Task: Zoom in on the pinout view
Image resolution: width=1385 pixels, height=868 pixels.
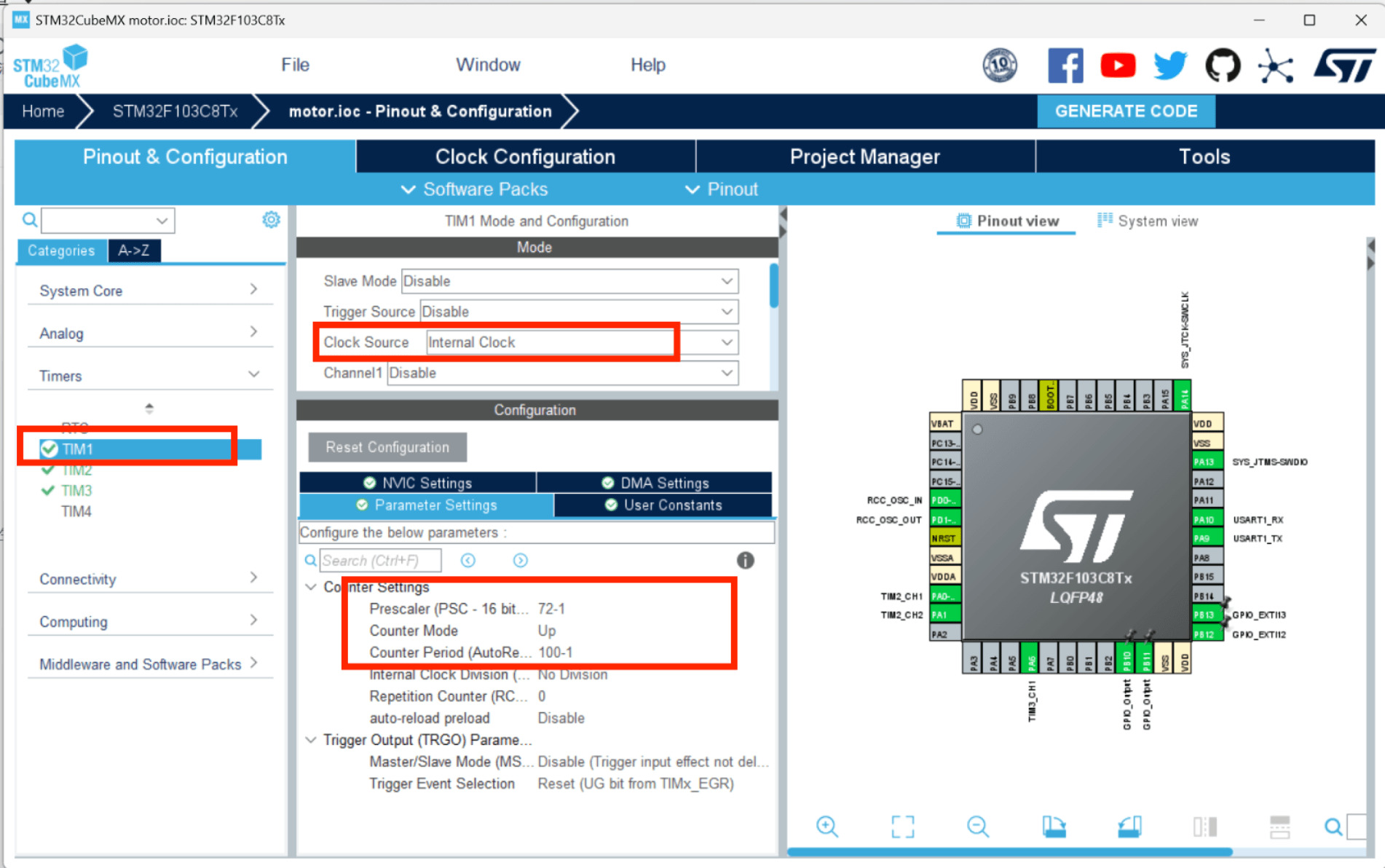Action: (827, 826)
